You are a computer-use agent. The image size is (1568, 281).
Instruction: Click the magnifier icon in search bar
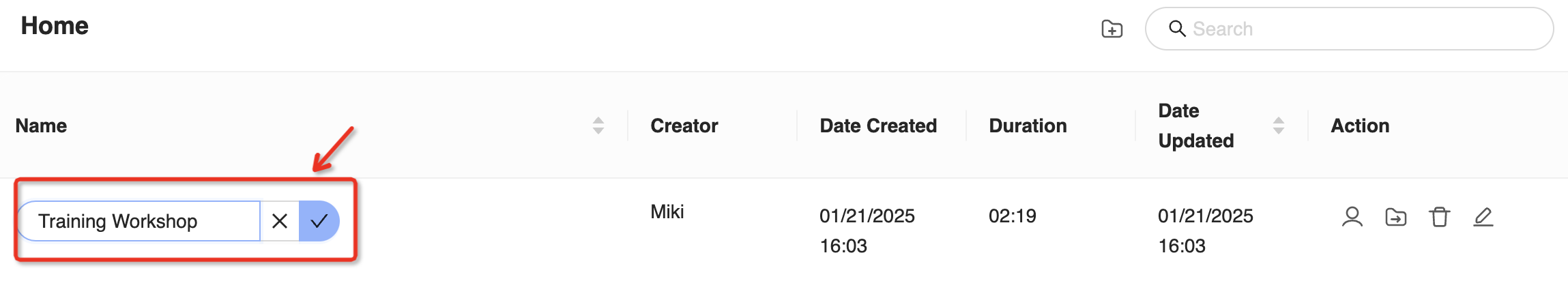coord(1177,29)
